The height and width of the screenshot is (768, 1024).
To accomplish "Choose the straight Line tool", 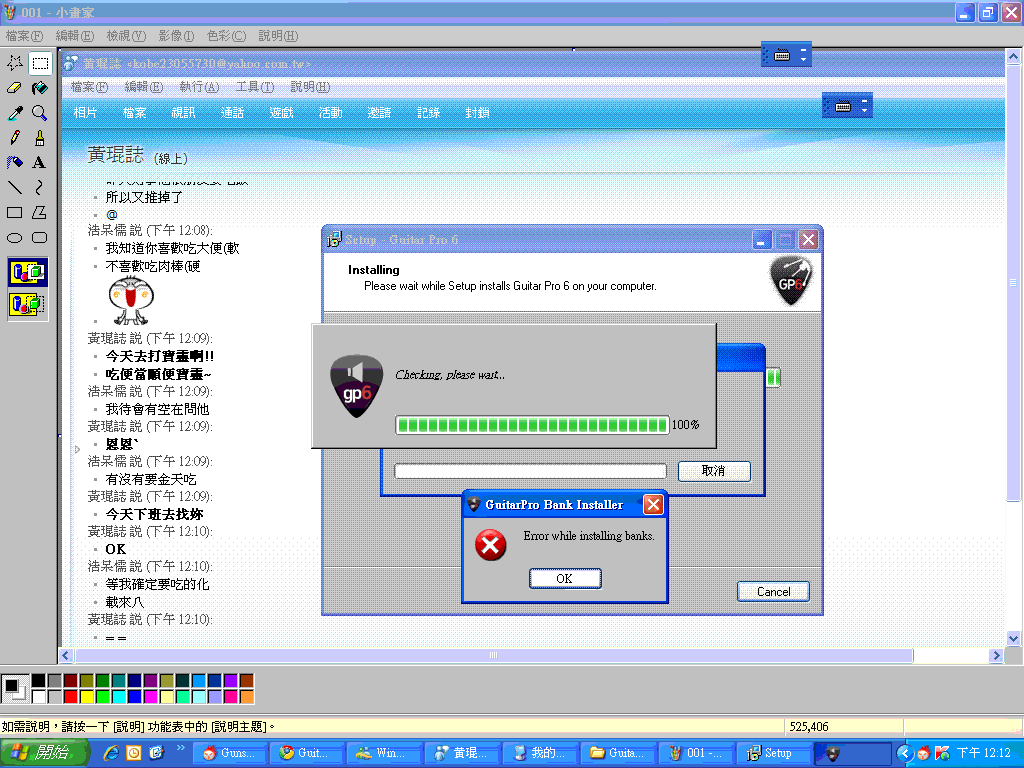I will tap(15, 187).
